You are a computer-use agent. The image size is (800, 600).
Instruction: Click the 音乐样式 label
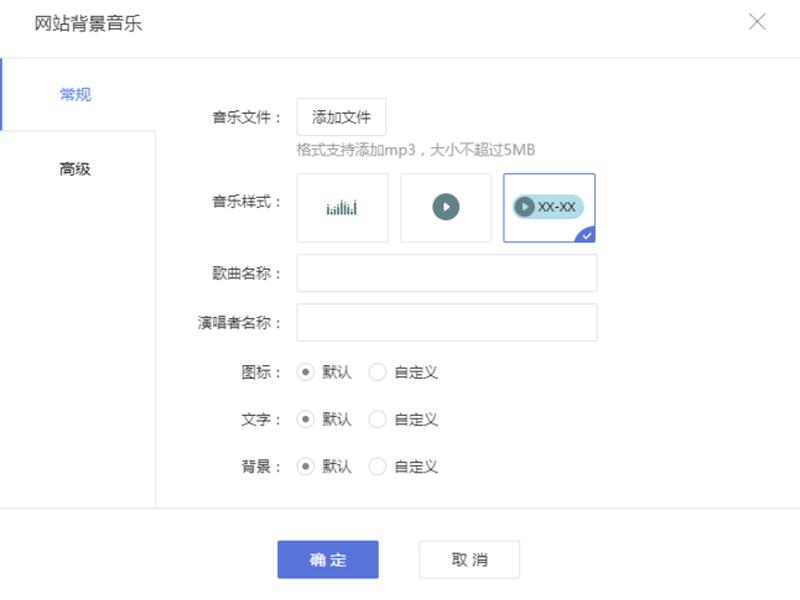(x=247, y=202)
